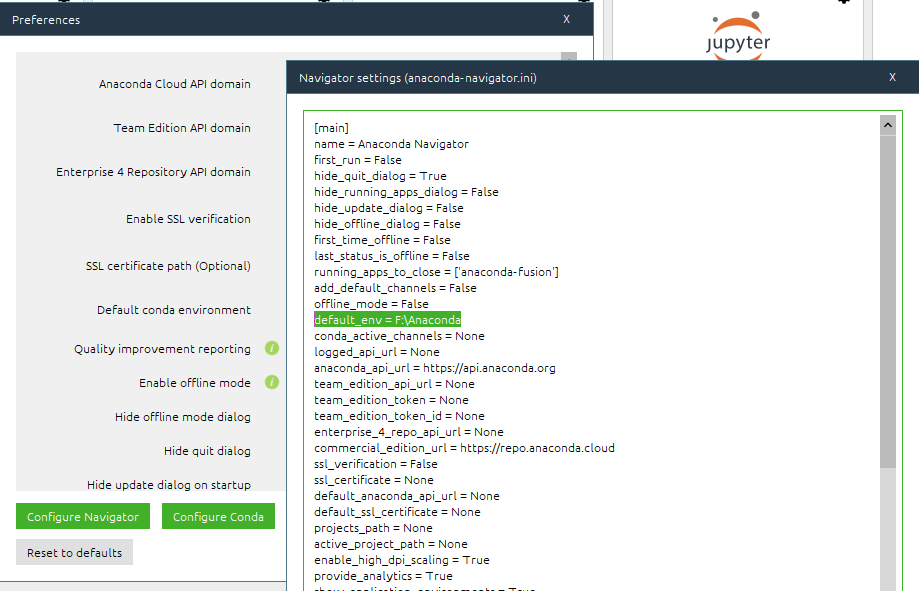Screen dimensions: 919x591
Task: Click the commercial_edition_url line
Action: pos(464,448)
